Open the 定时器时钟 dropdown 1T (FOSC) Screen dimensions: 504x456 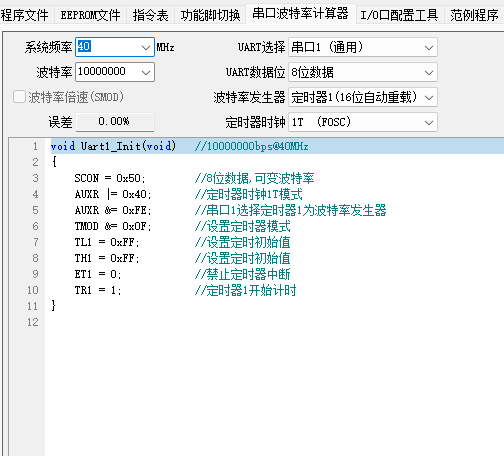(363, 122)
